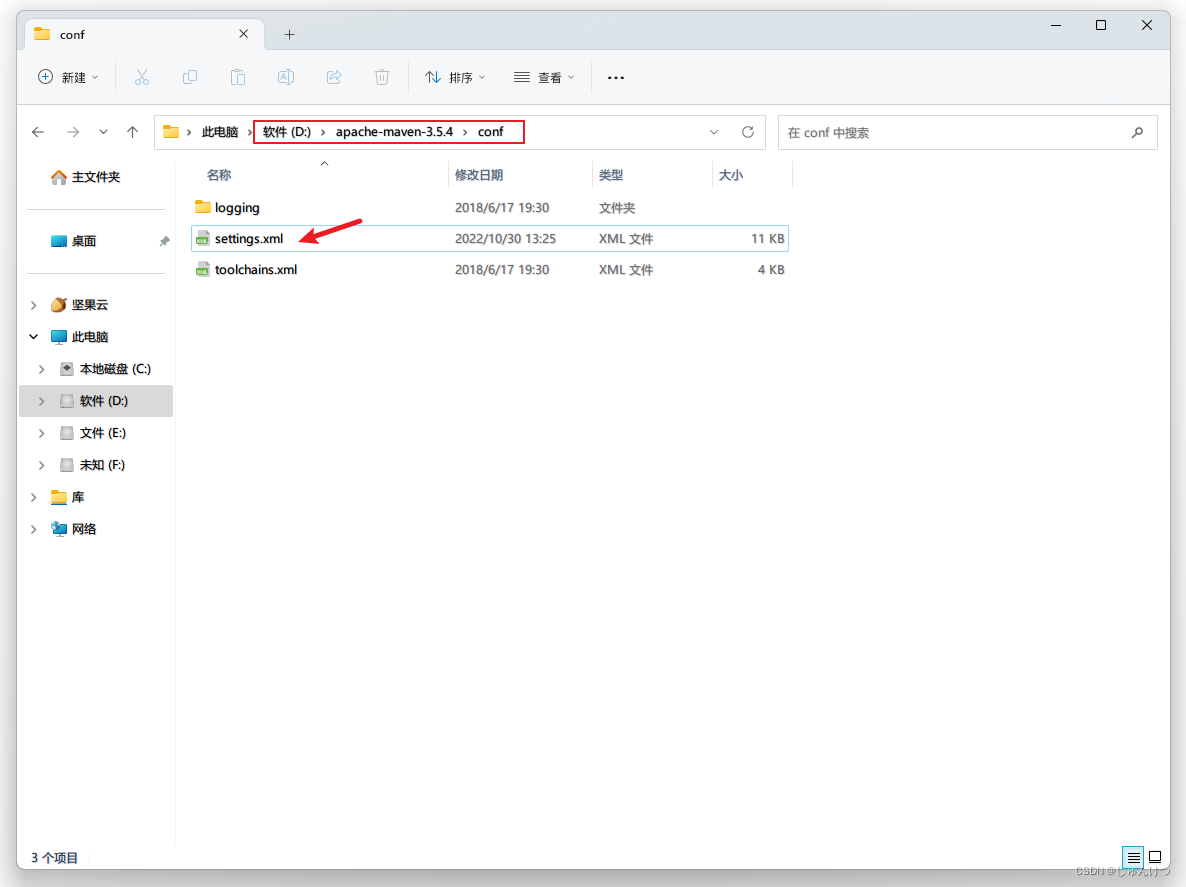Sort by 修改日期 column header
Image resolution: width=1186 pixels, height=887 pixels.
pos(479,175)
